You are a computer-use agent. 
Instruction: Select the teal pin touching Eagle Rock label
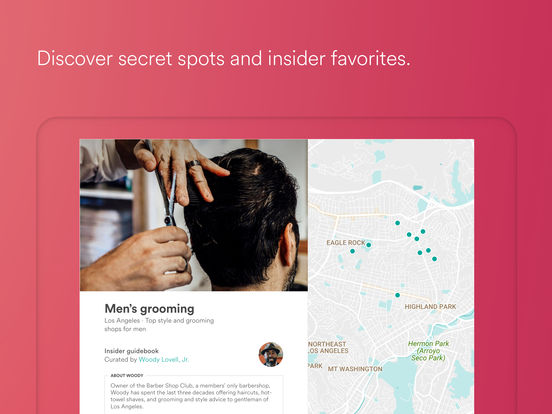tap(369, 245)
